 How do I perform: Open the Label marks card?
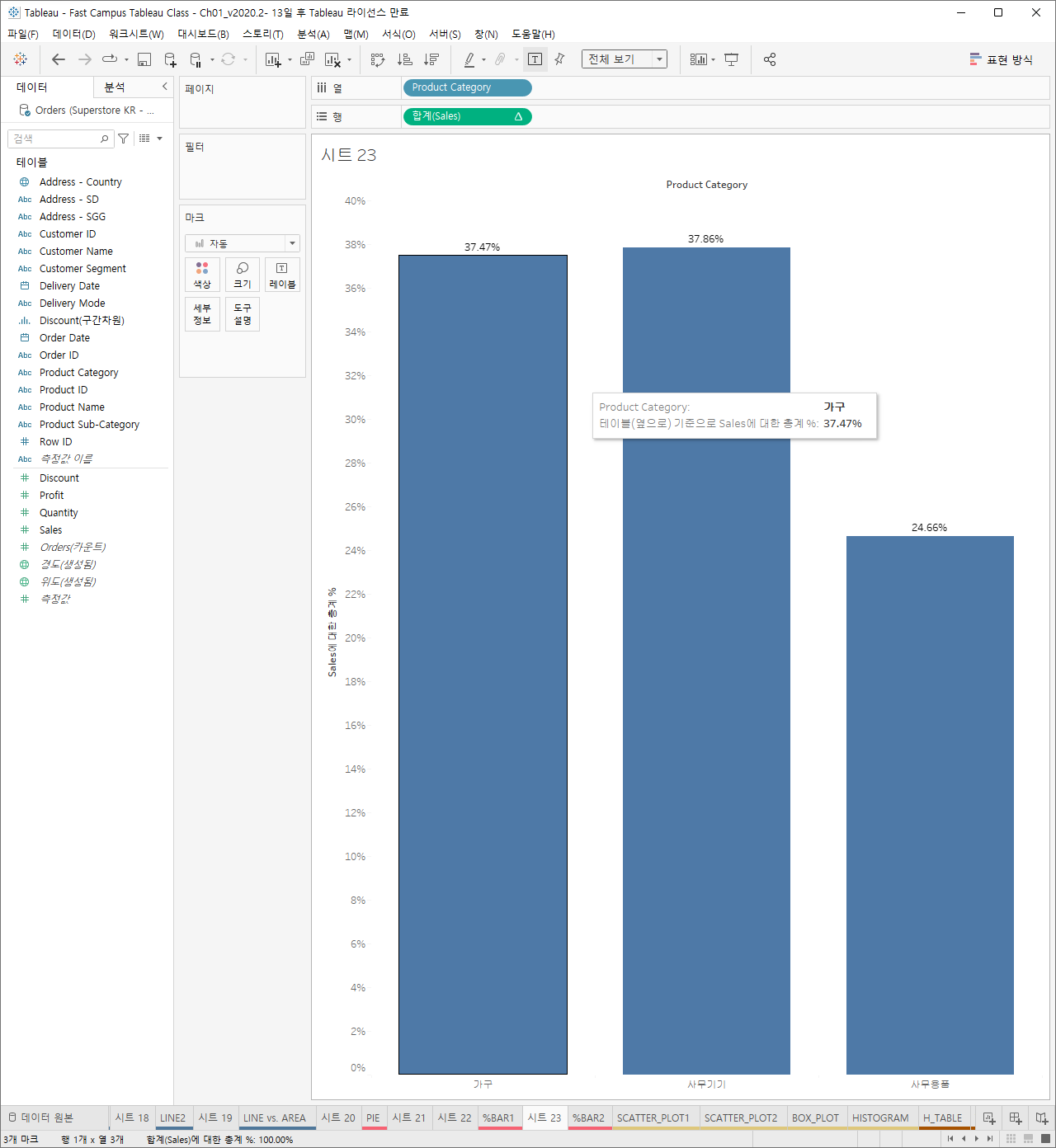tap(282, 275)
